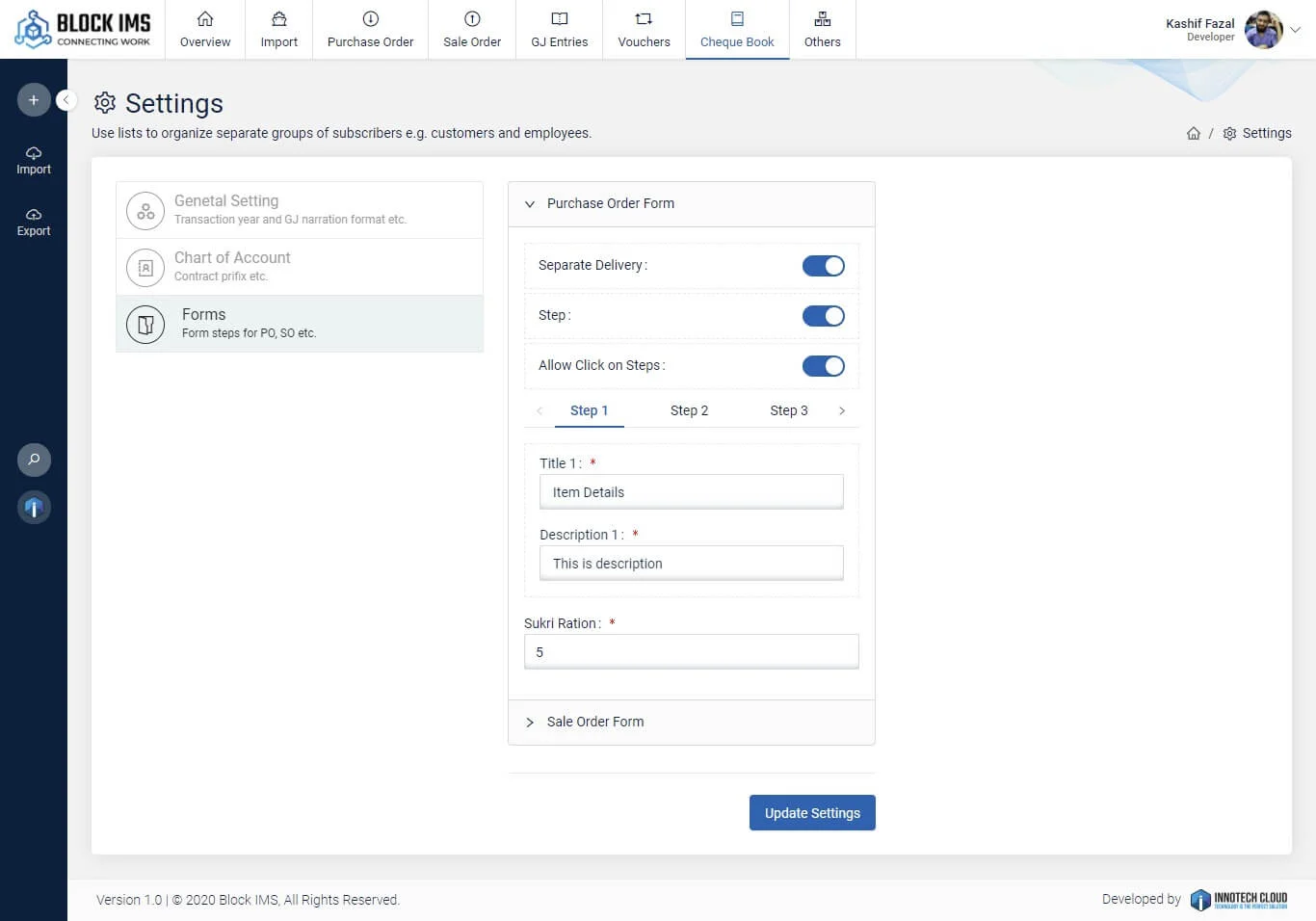
Task: Open the search magnifier icon in sidebar
Action: (34, 460)
